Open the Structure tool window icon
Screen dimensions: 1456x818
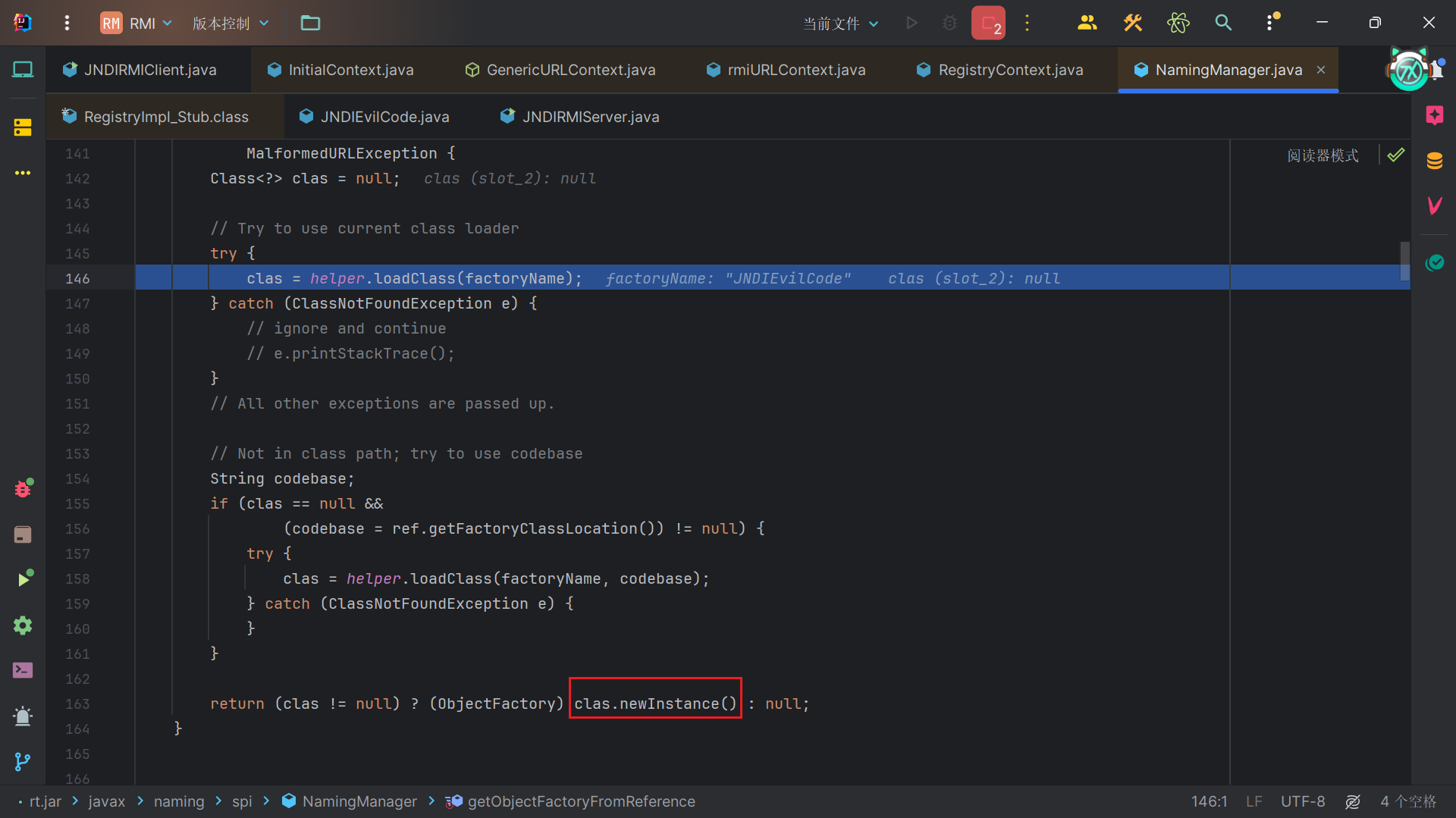click(x=23, y=127)
